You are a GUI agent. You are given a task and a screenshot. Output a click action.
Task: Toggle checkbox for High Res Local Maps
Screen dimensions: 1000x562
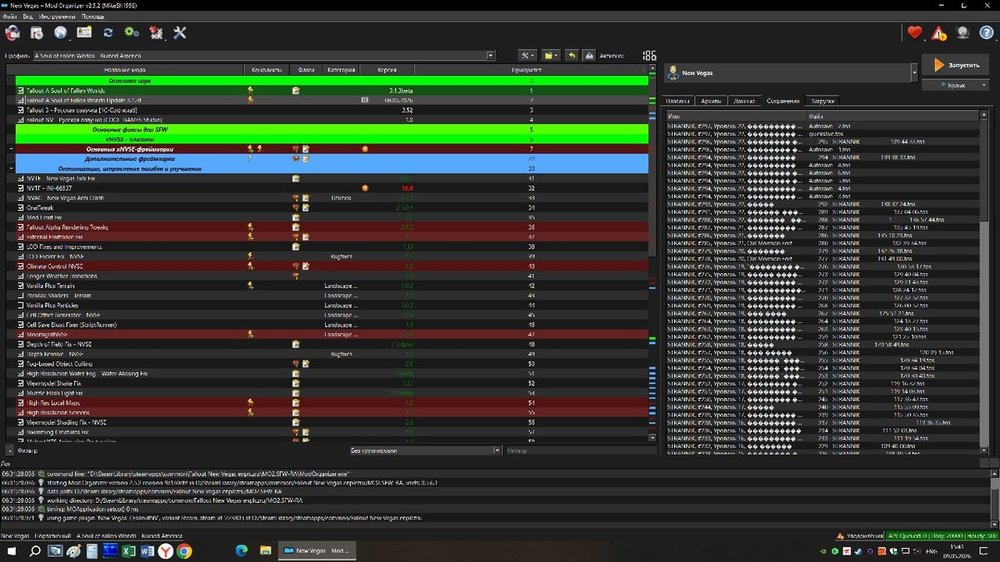point(20,403)
